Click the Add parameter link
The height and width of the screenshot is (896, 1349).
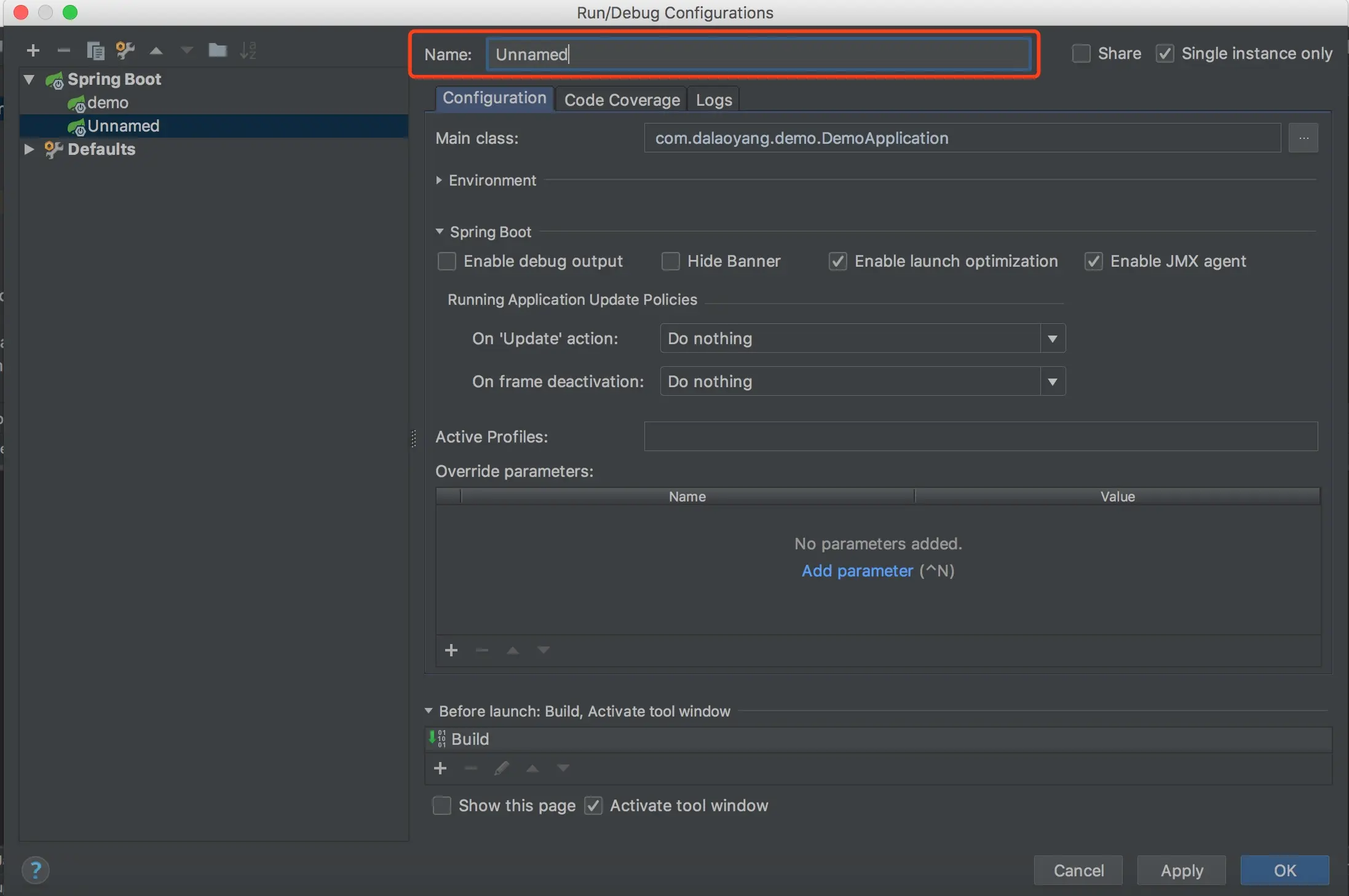pyautogui.click(x=857, y=571)
